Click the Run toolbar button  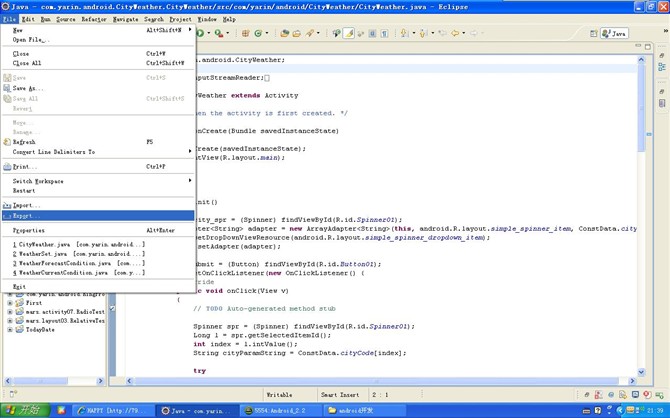pos(200,33)
